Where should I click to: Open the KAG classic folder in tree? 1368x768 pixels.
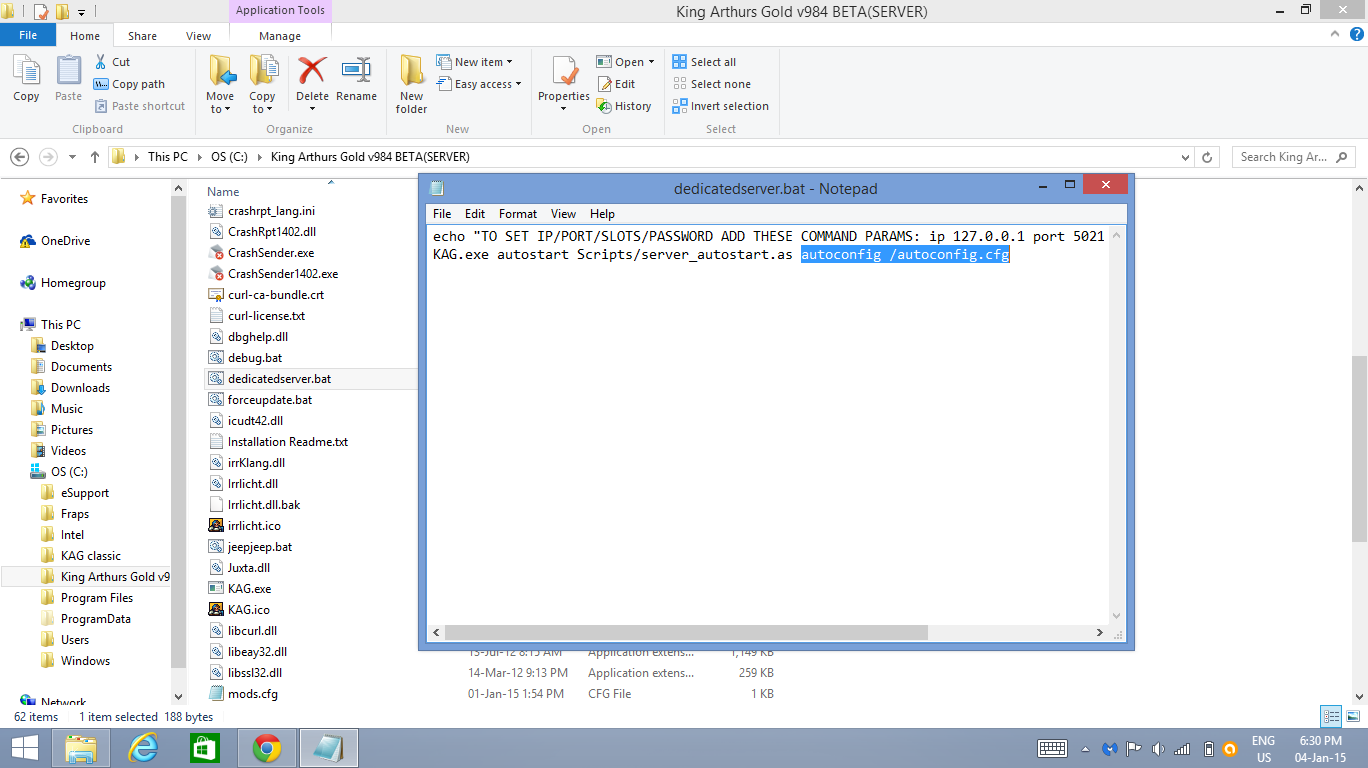90,556
